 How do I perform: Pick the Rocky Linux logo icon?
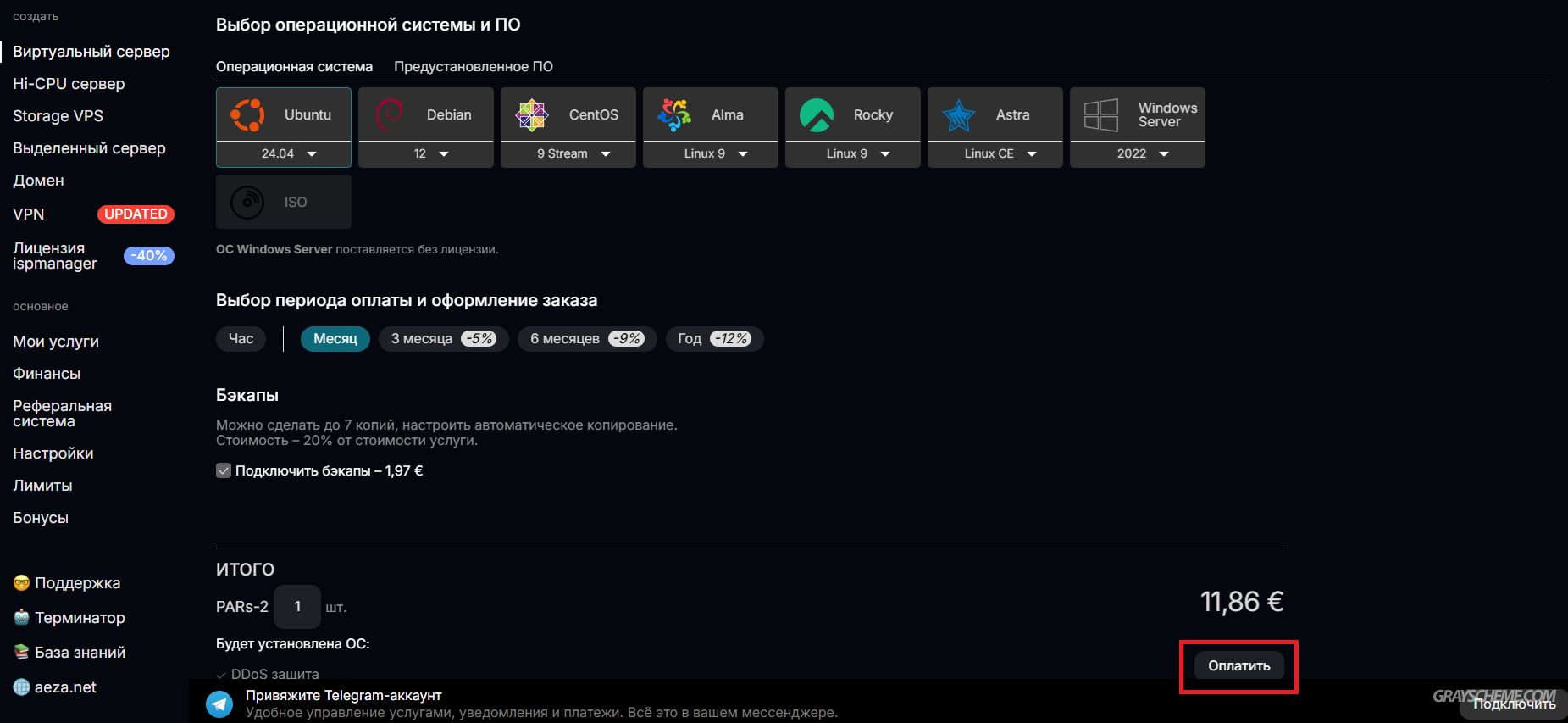[817, 114]
